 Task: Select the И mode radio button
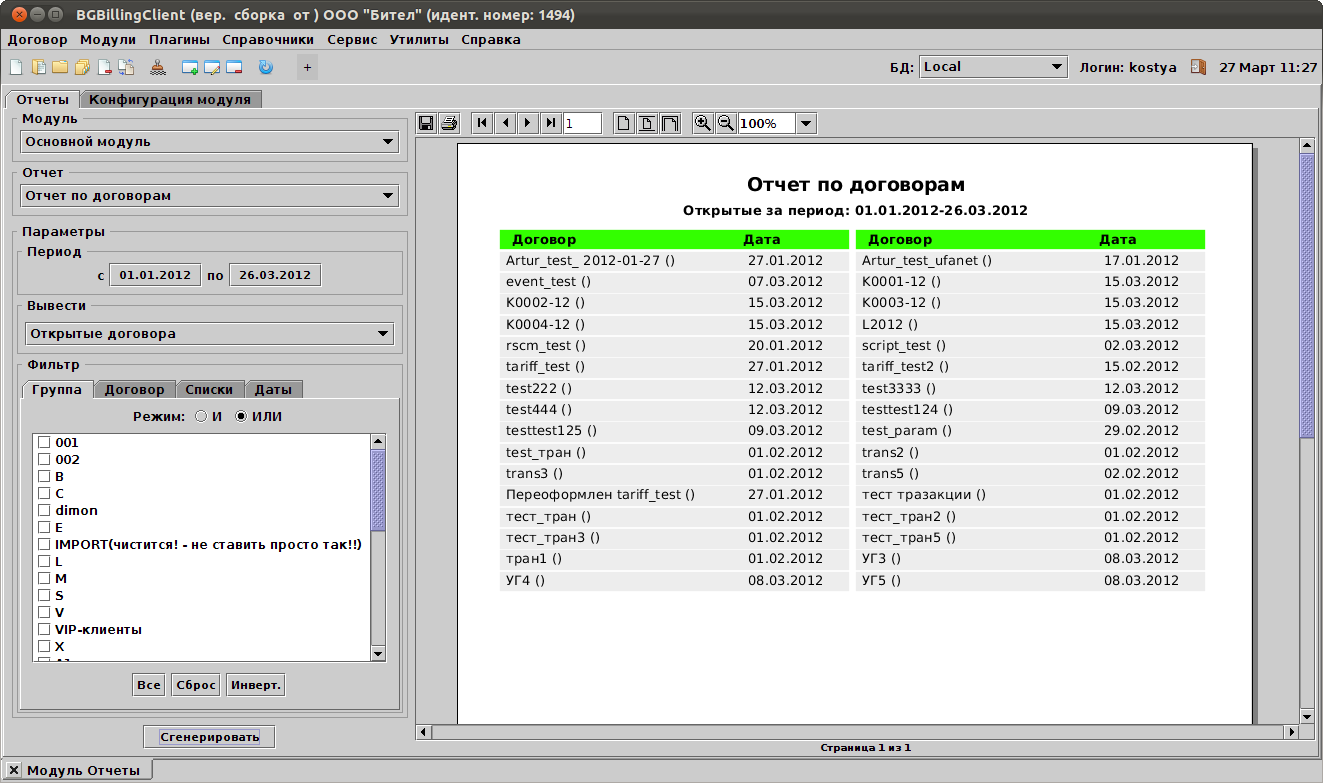coord(201,417)
